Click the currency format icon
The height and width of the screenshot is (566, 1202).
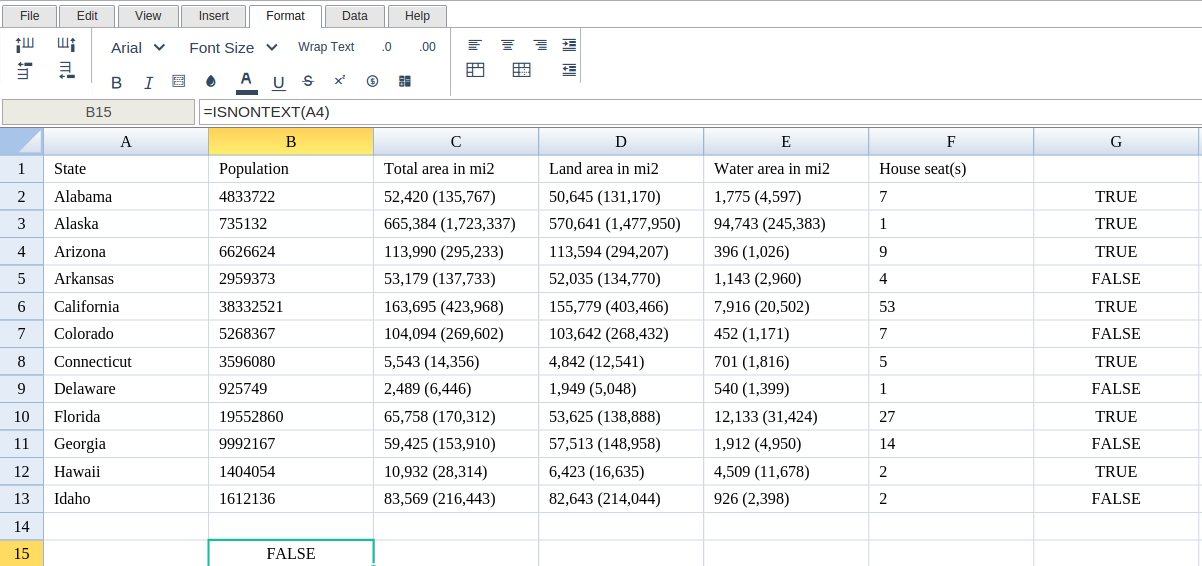pos(372,81)
